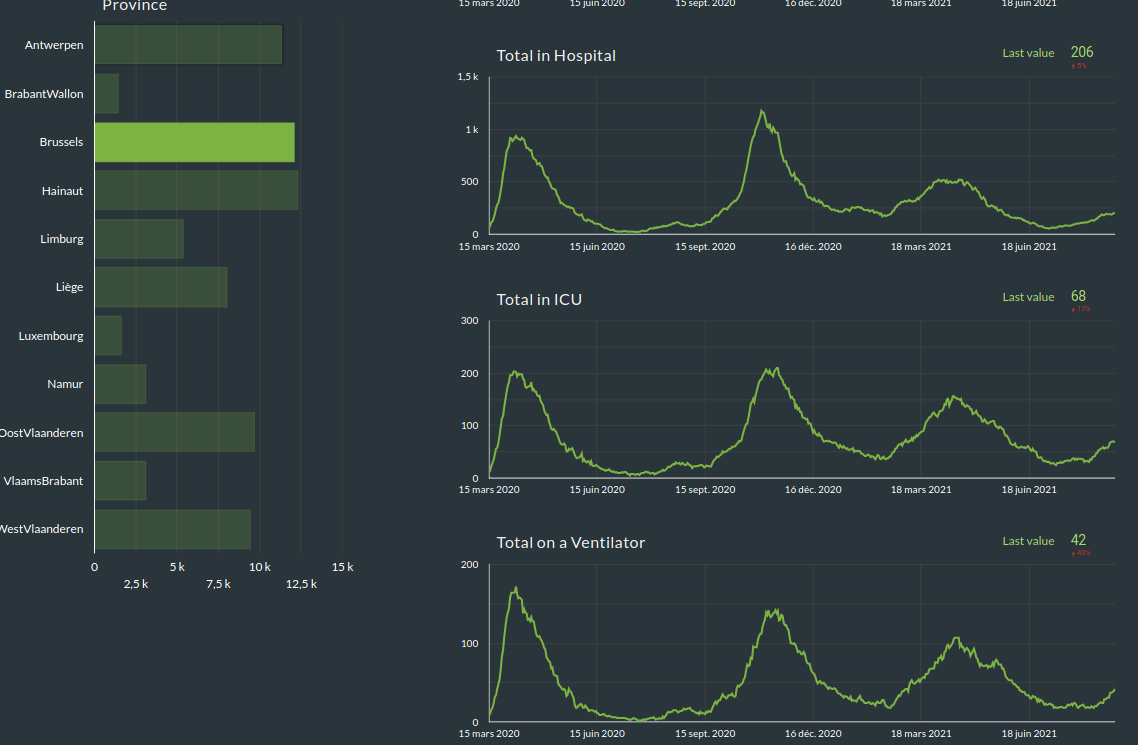Select the Luxembourg province bar
1138x745 pixels.
[108, 336]
